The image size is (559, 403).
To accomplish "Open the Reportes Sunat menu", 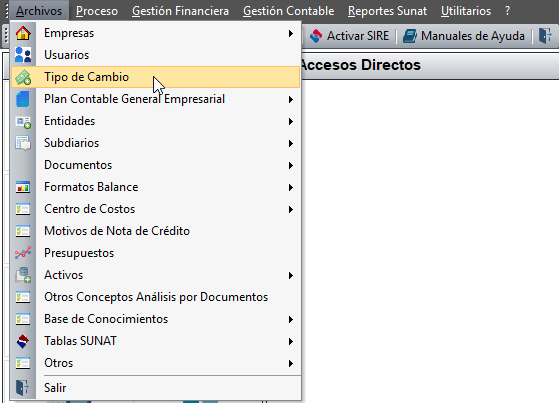I will [x=387, y=11].
